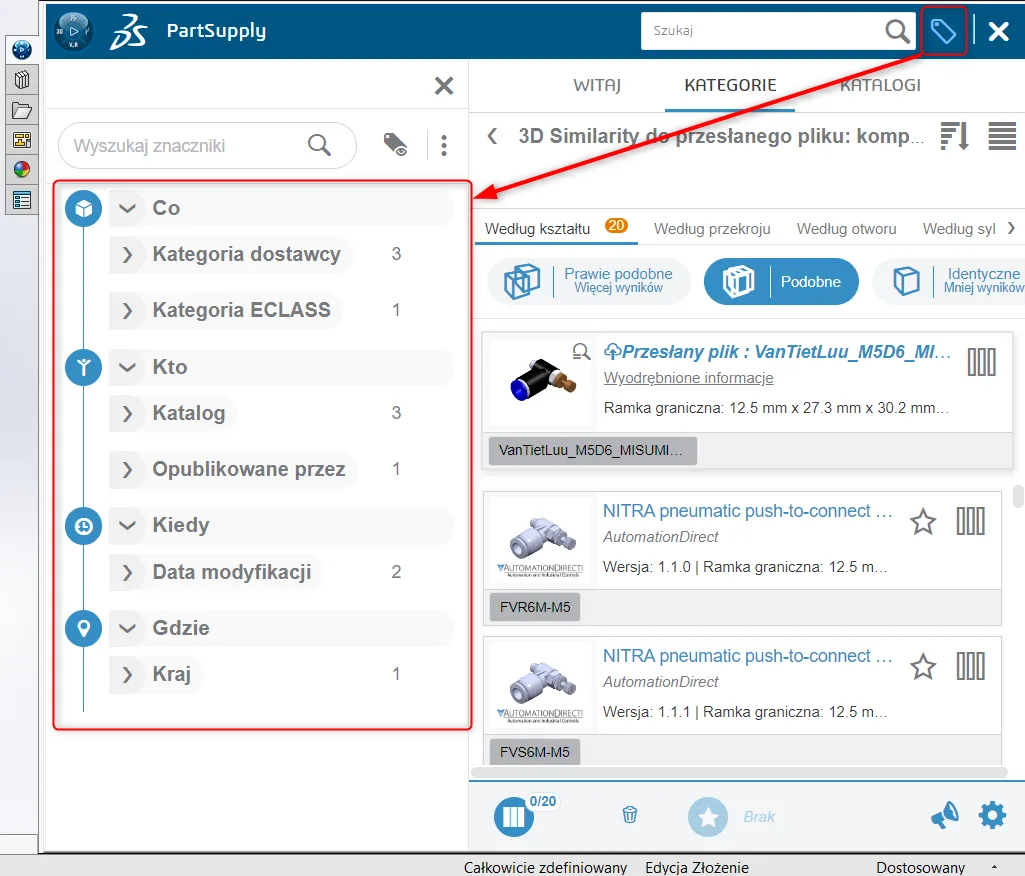Open the left sidebar folder icon

click(x=22, y=110)
